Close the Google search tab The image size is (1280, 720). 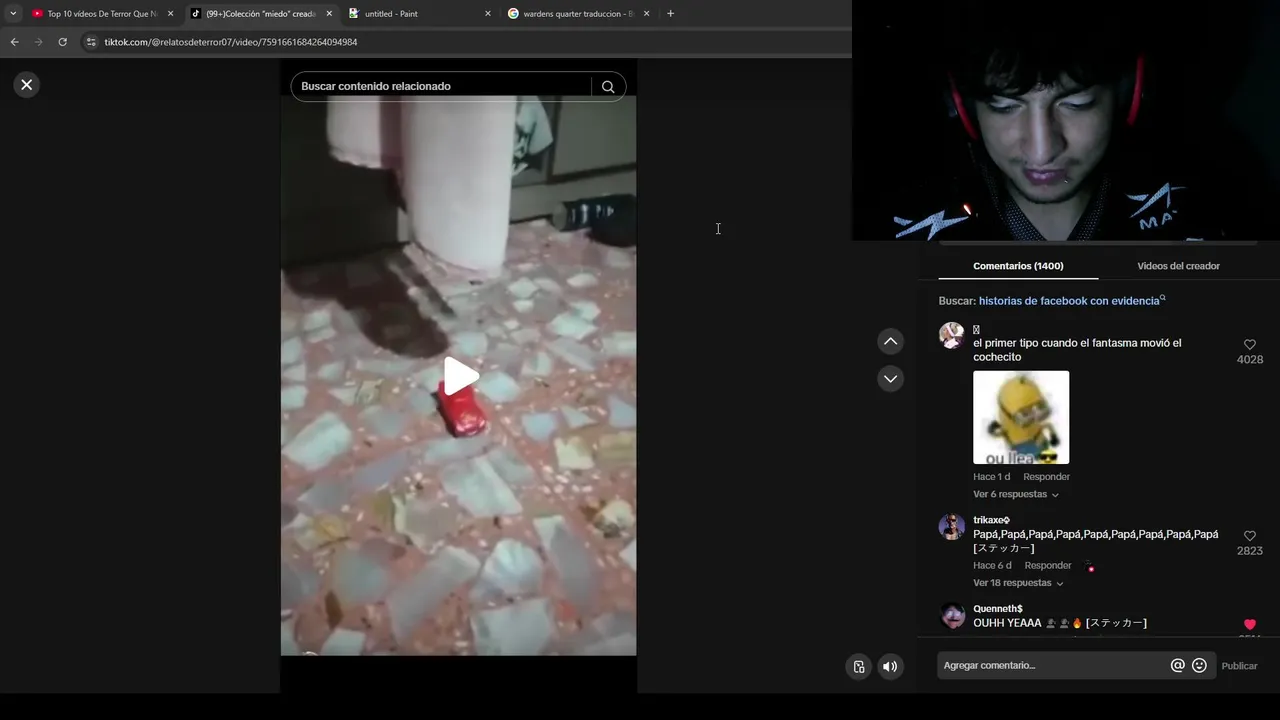tap(646, 14)
